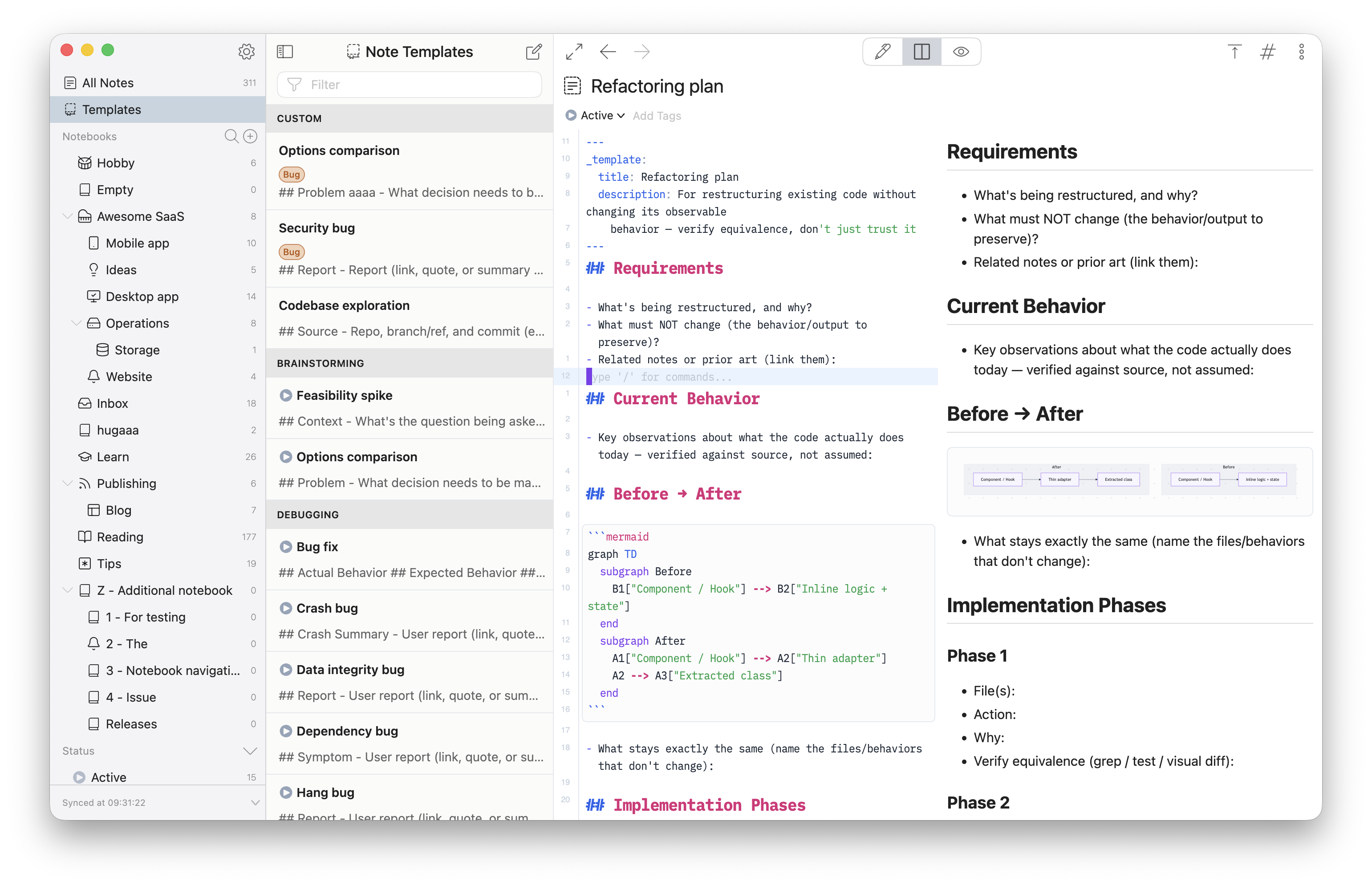Viewport: 1372px width, 886px height.
Task: Open the Mobile app notebook
Action: 158,243
